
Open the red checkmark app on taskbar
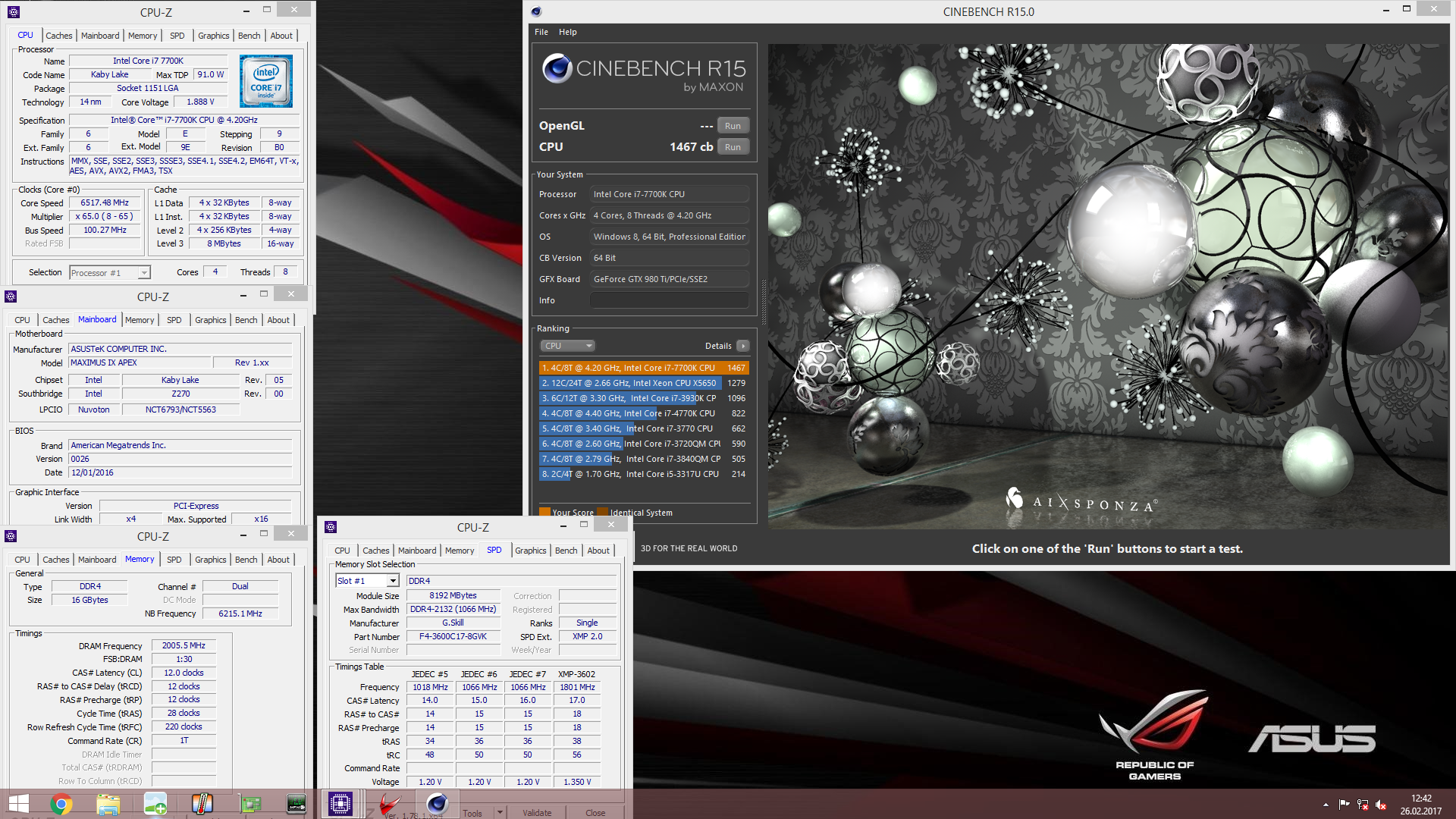[x=390, y=805]
